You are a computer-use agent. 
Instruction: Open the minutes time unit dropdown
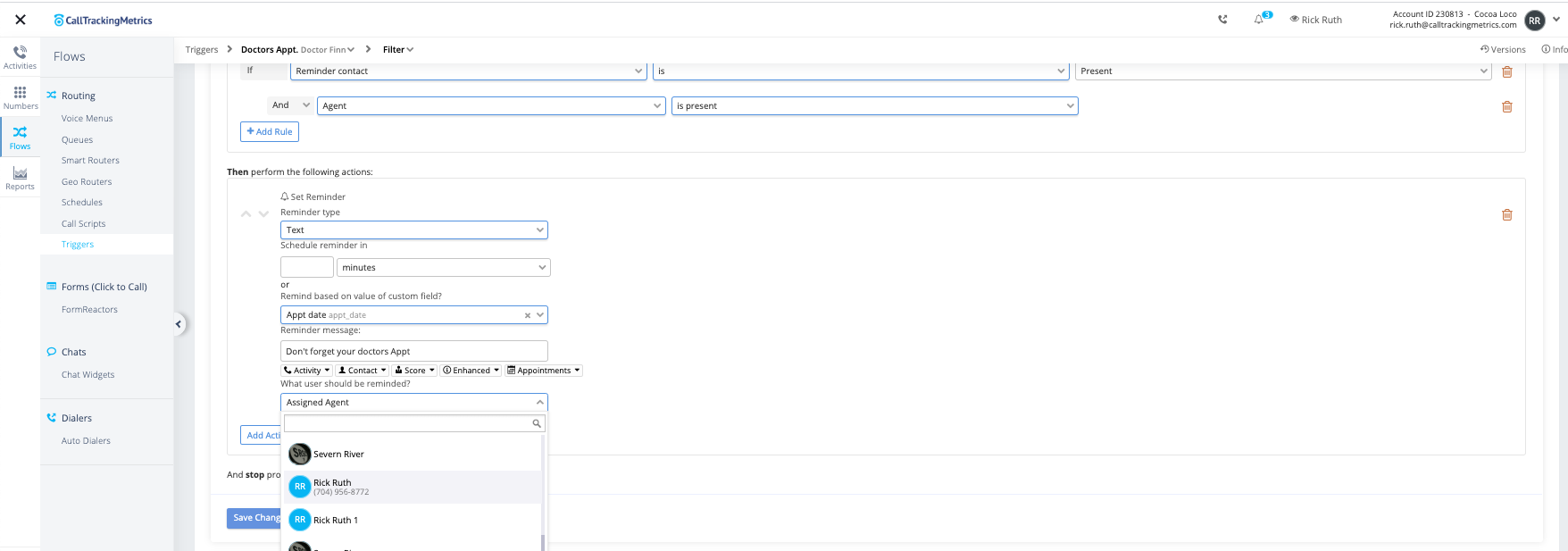tap(443, 268)
